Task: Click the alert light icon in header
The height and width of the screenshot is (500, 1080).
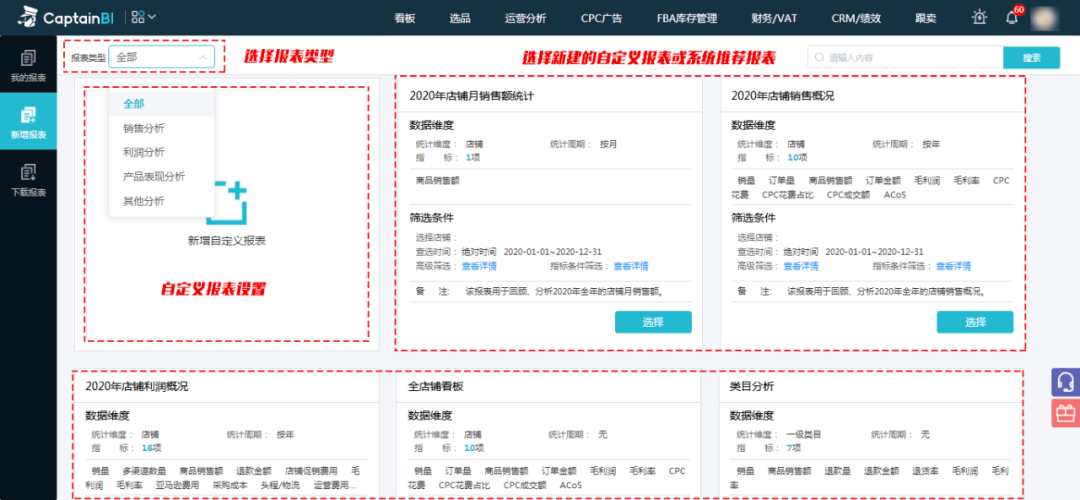Action: point(979,18)
